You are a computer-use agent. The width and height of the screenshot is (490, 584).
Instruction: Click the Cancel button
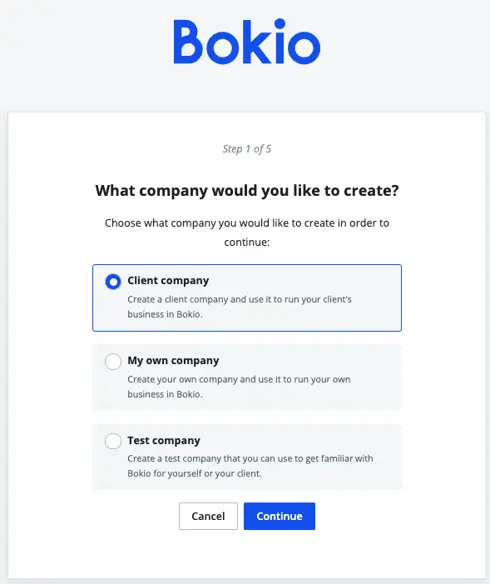tap(208, 516)
